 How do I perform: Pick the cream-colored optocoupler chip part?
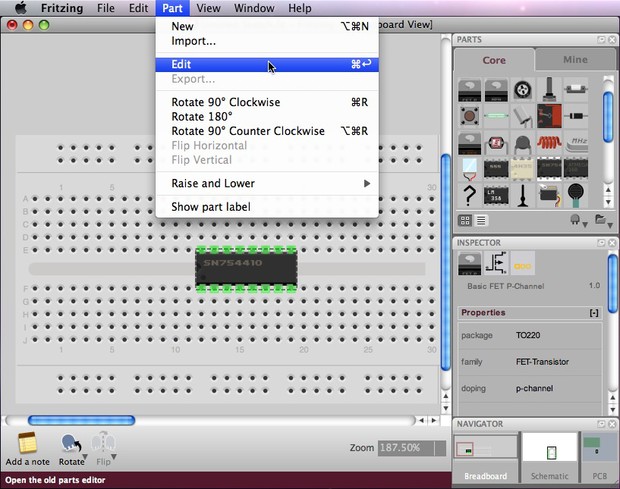[522, 169]
